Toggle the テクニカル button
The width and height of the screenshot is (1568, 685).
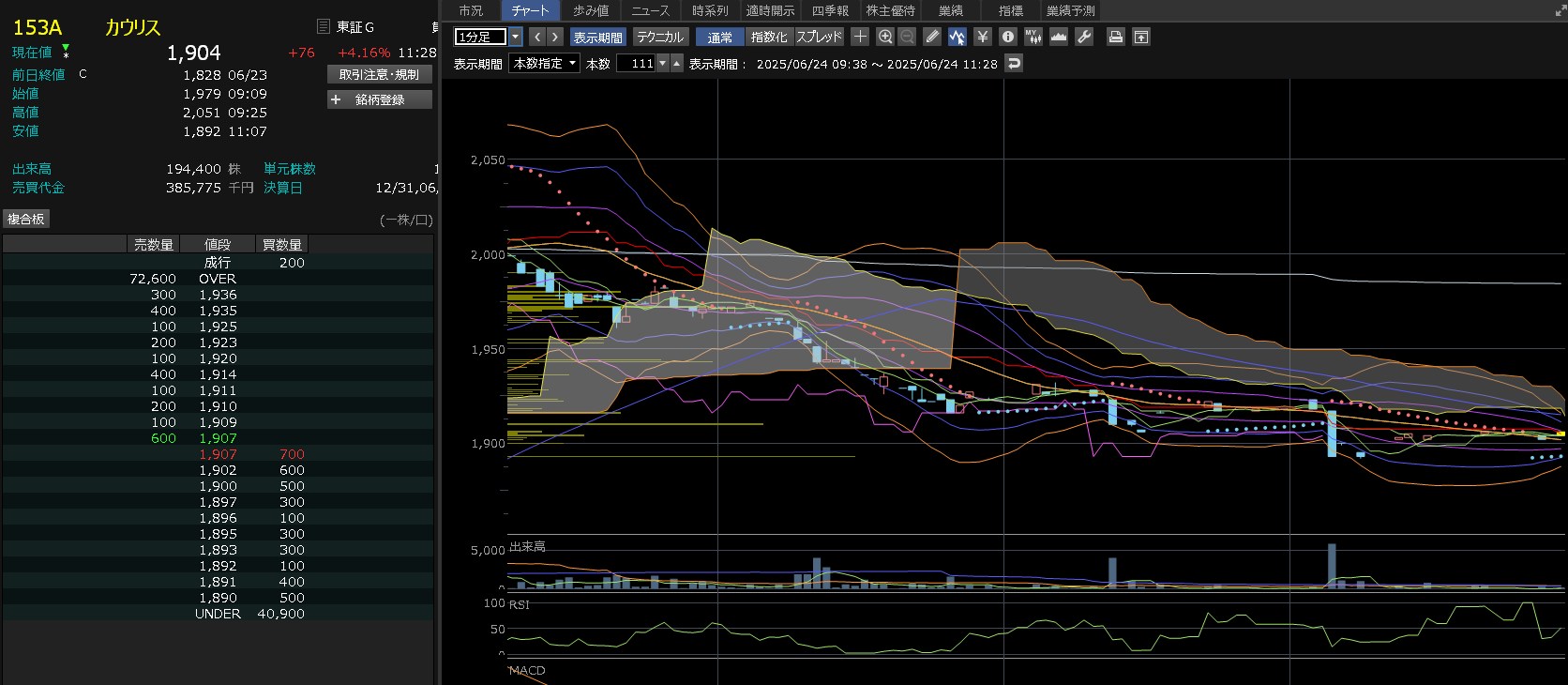pos(660,37)
